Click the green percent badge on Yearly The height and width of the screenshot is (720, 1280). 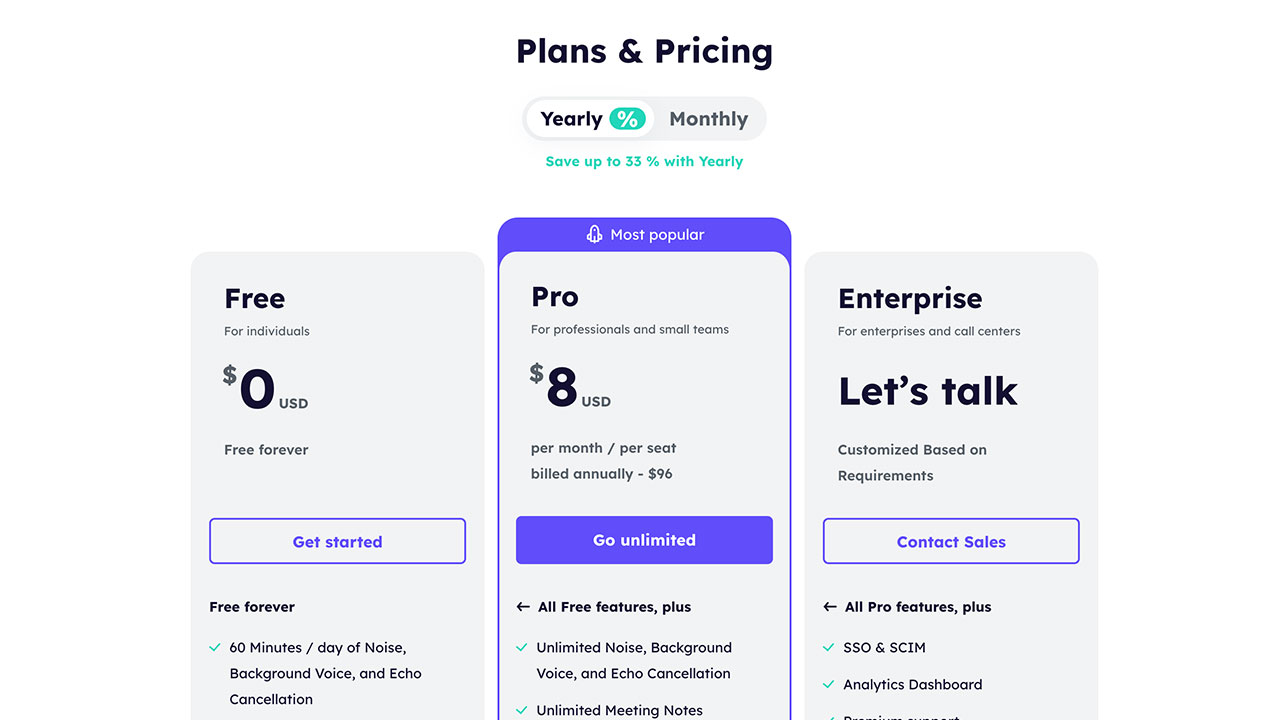(627, 119)
